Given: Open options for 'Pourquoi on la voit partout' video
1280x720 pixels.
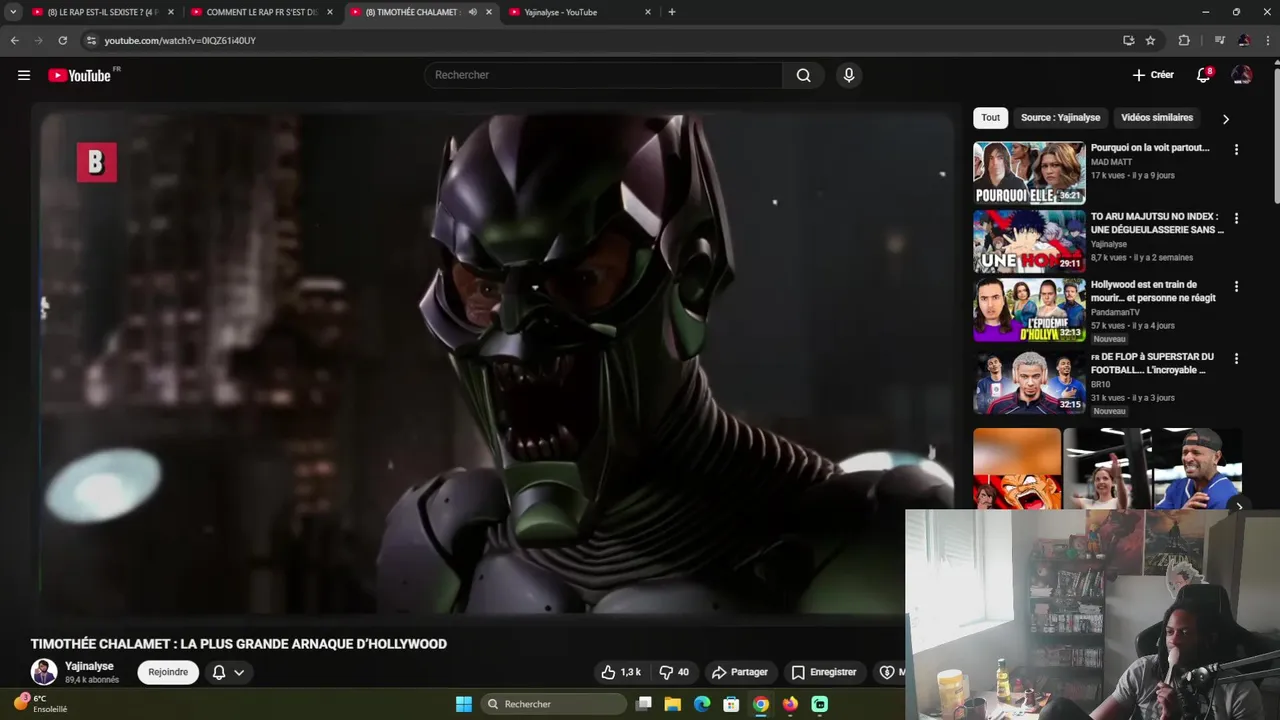Looking at the screenshot, I should tap(1236, 149).
